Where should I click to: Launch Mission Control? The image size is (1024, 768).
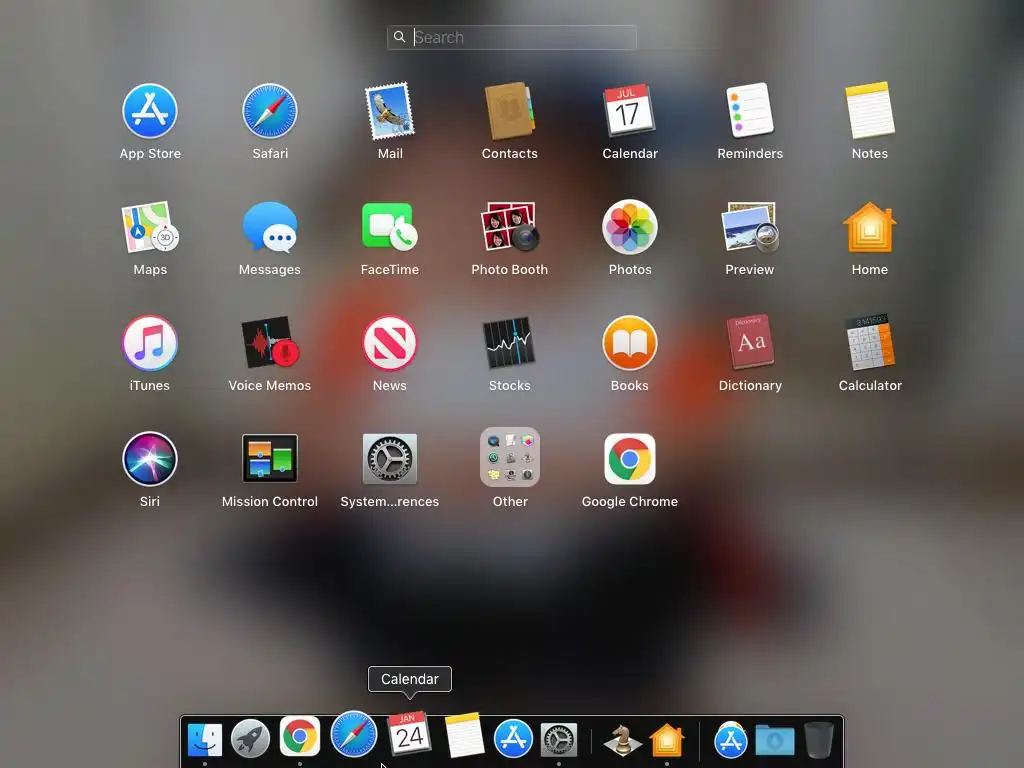[x=270, y=458]
